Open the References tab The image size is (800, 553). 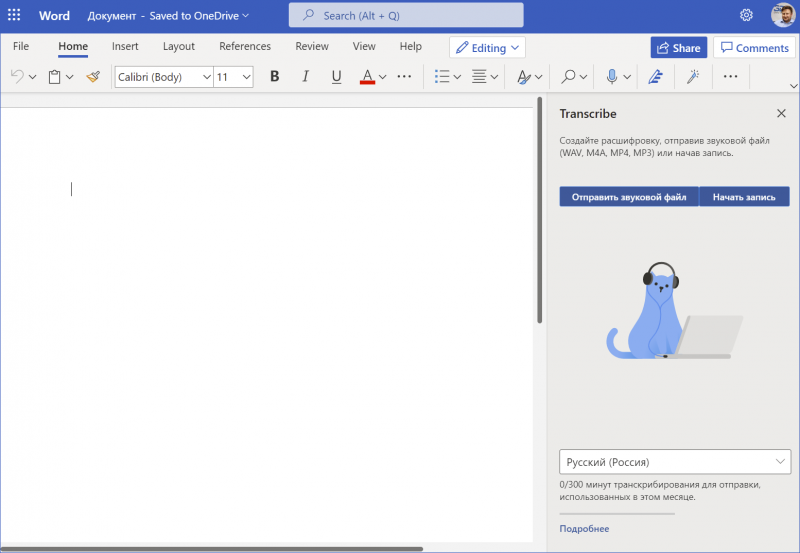(x=245, y=46)
